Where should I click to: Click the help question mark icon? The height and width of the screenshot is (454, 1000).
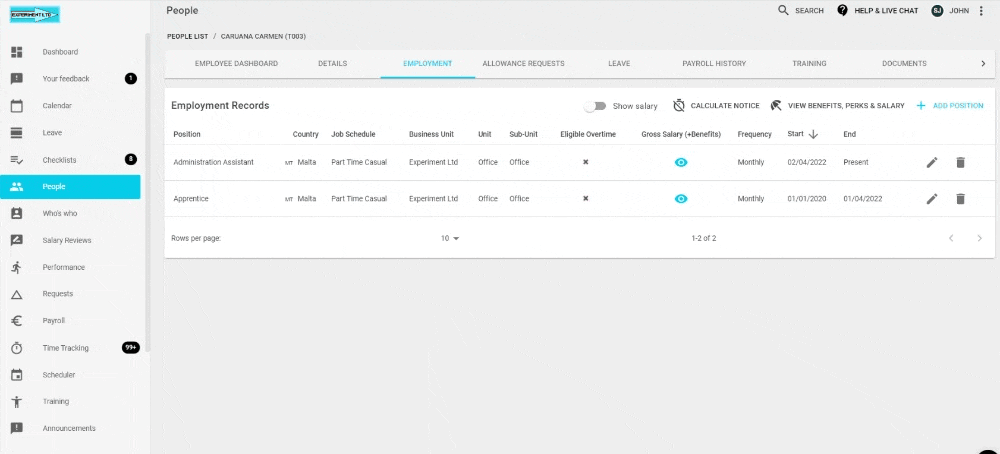tap(842, 10)
